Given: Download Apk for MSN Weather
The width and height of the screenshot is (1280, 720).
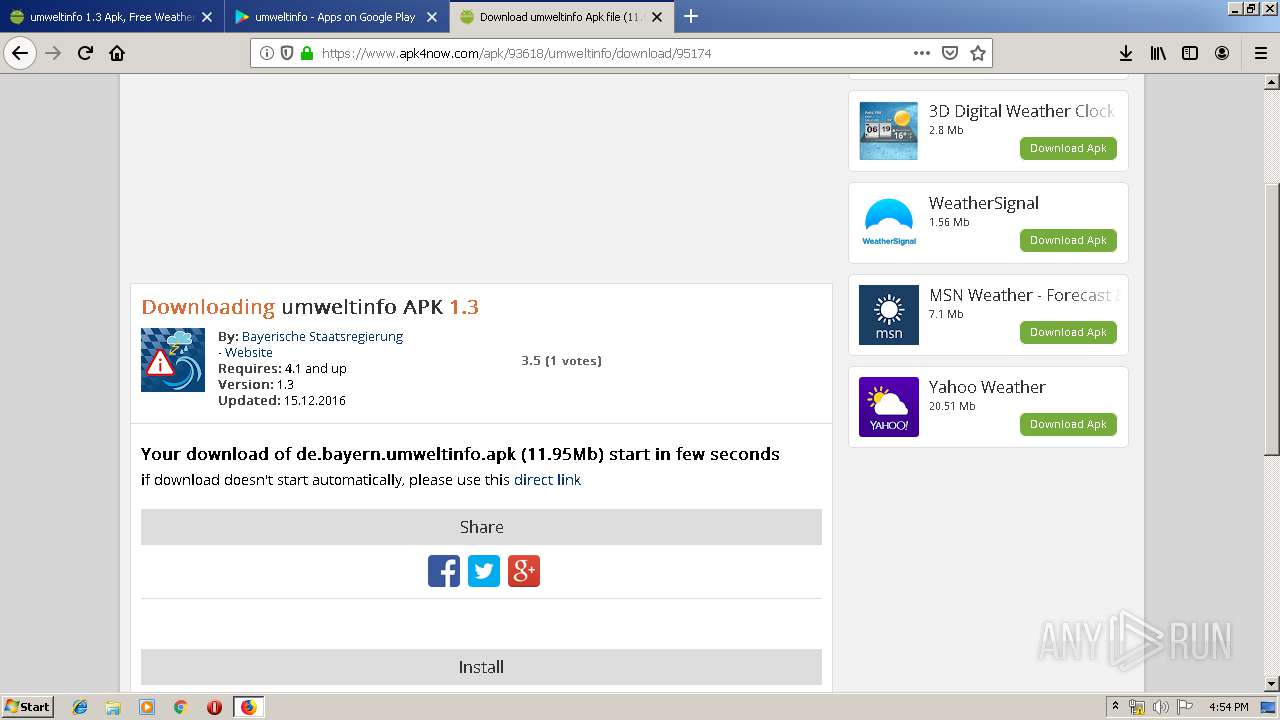Looking at the screenshot, I should (1068, 332).
